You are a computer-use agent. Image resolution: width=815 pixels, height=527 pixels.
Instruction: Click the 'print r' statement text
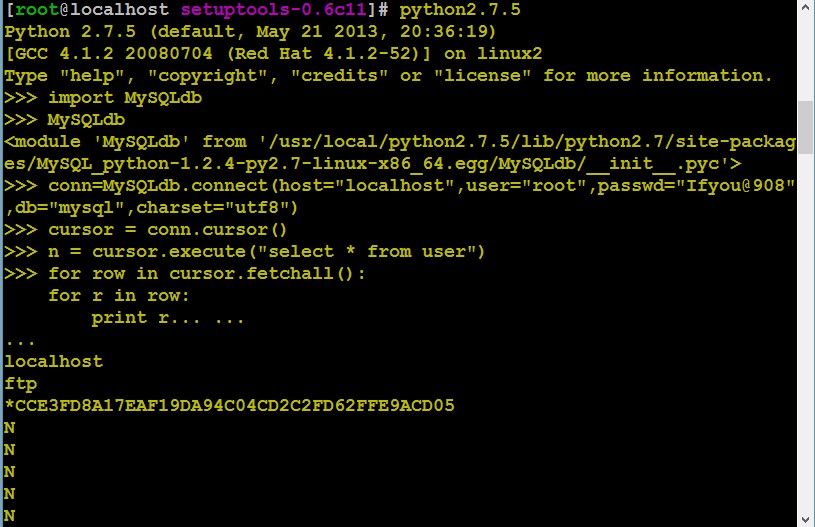[130, 318]
